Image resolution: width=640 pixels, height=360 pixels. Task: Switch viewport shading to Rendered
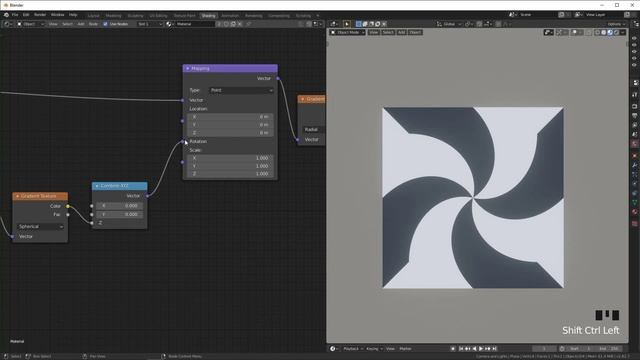coord(616,32)
